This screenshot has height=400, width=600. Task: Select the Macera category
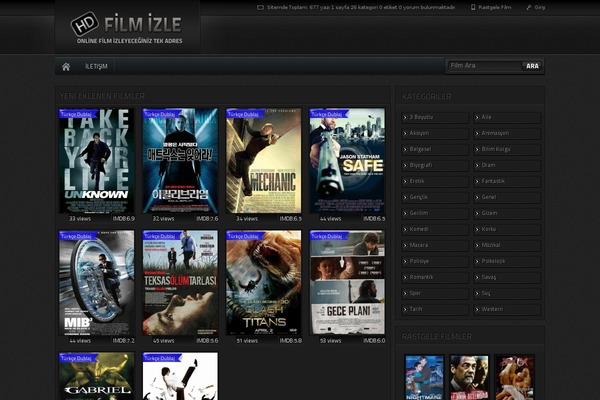[x=435, y=245]
